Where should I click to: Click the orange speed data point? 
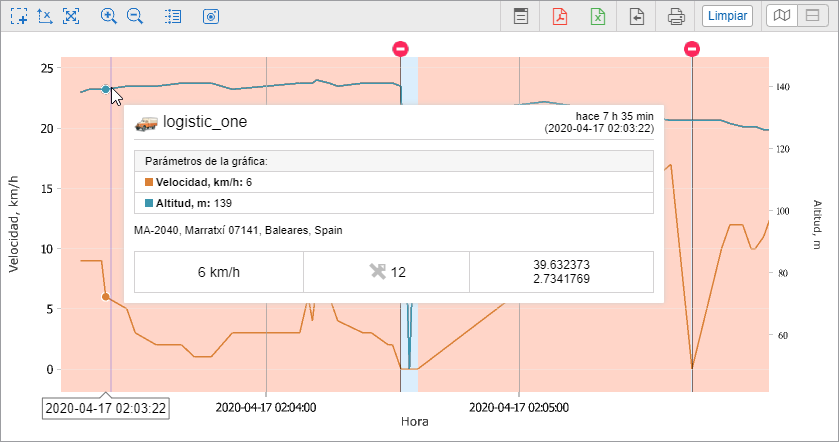pos(105,297)
